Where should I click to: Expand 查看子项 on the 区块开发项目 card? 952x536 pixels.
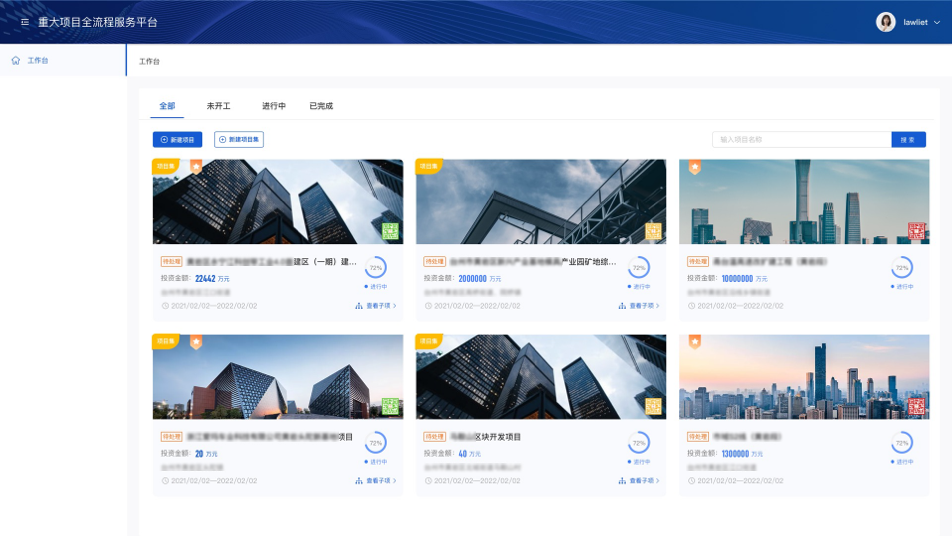click(x=640, y=481)
